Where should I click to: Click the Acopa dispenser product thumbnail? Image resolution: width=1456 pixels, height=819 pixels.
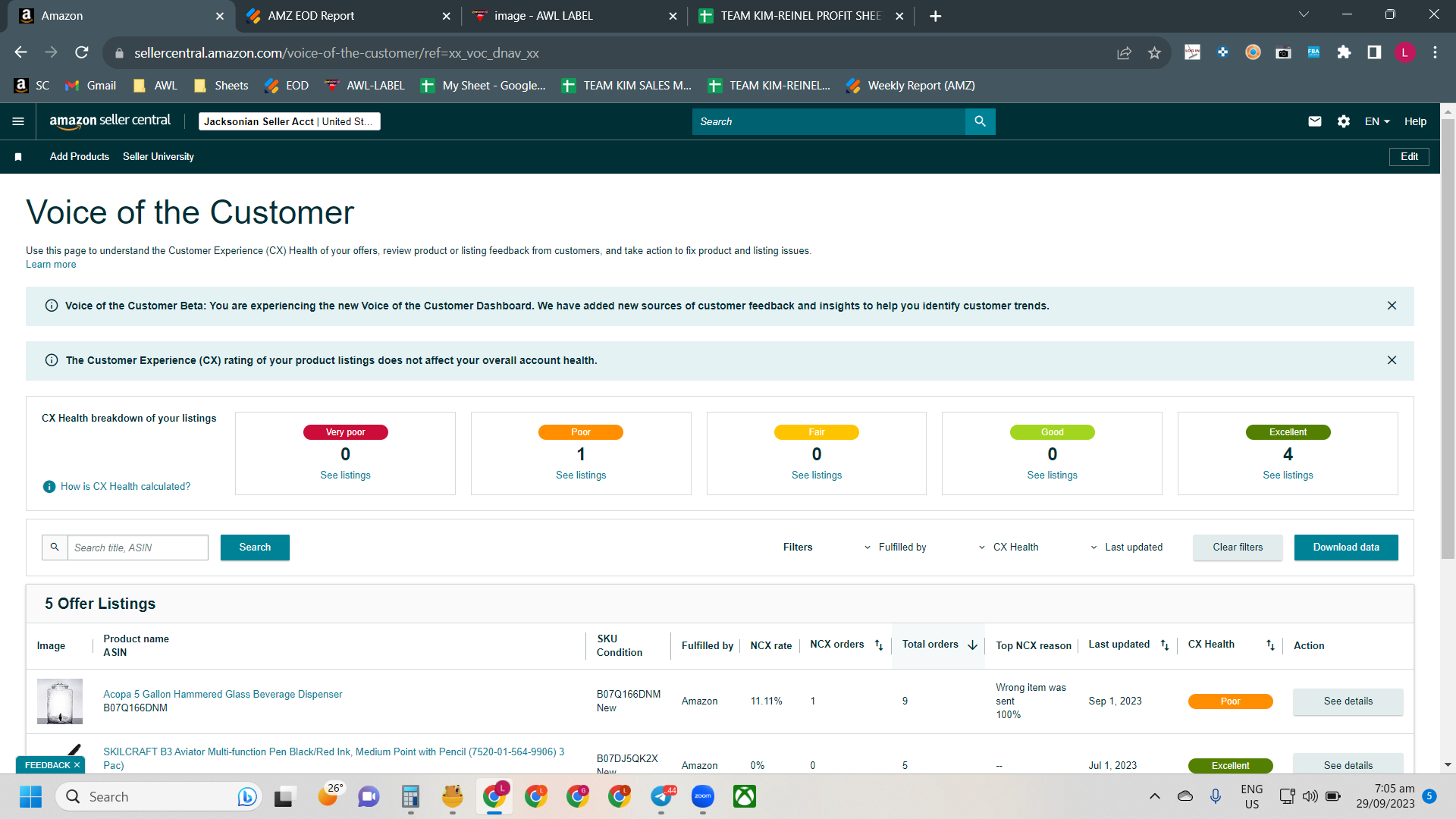[60, 701]
